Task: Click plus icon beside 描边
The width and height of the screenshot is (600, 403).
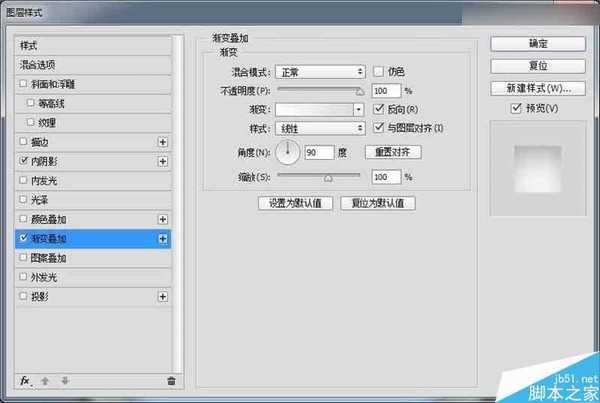Action: 162,141
